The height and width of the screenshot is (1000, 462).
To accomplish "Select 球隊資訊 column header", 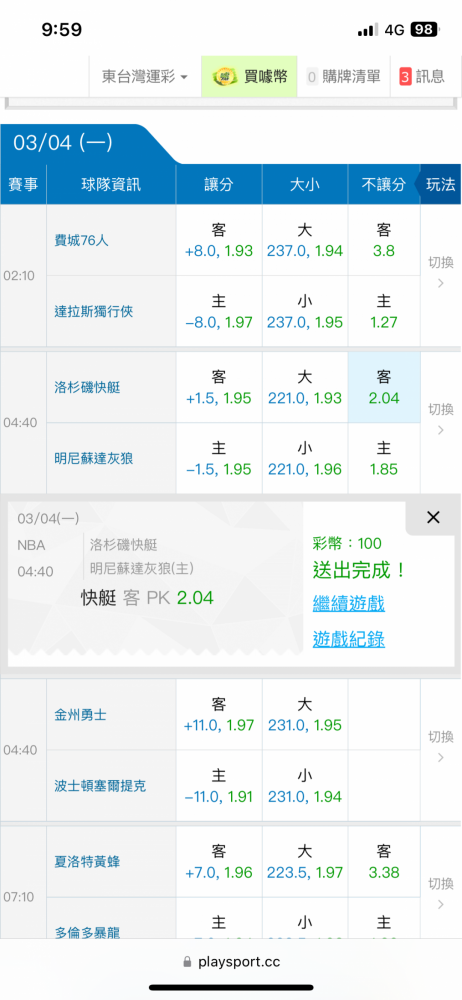I will click(111, 185).
